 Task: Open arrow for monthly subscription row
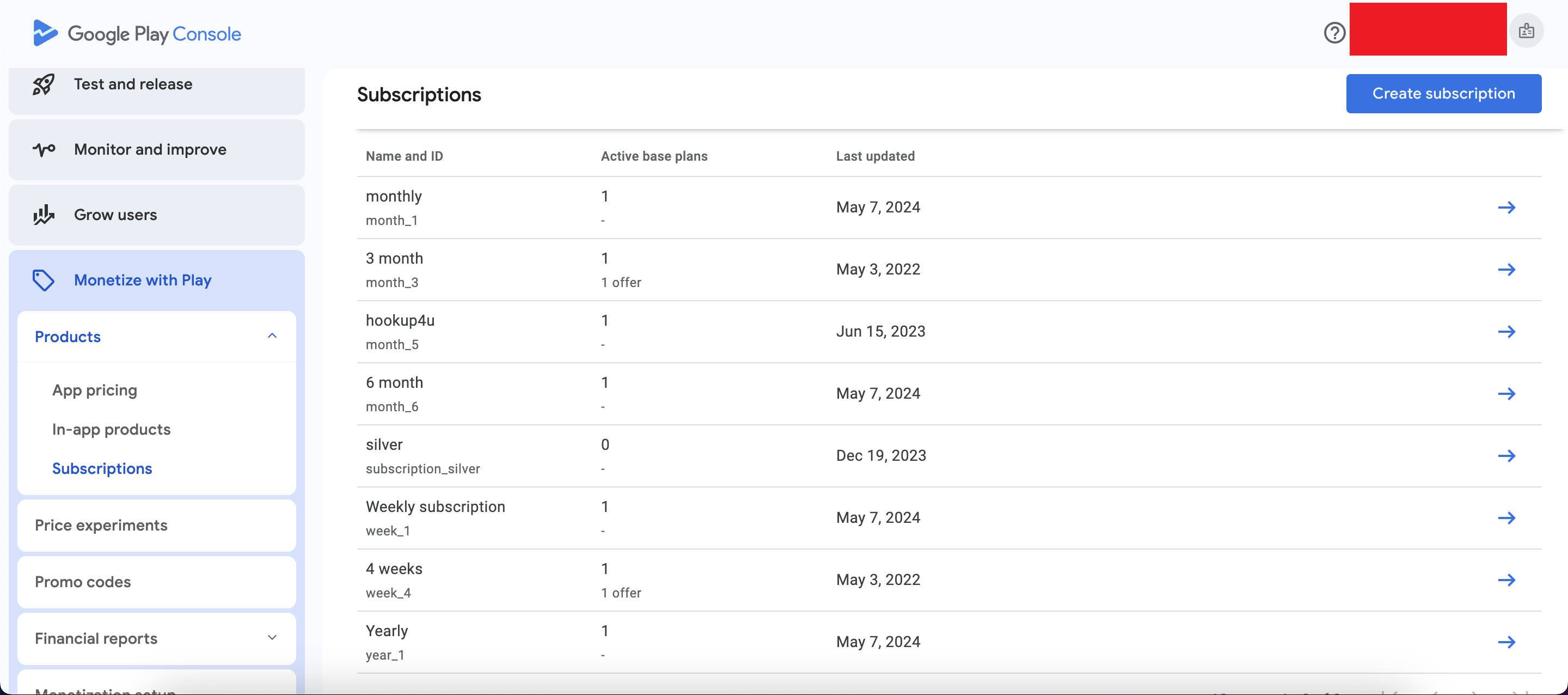click(x=1506, y=208)
